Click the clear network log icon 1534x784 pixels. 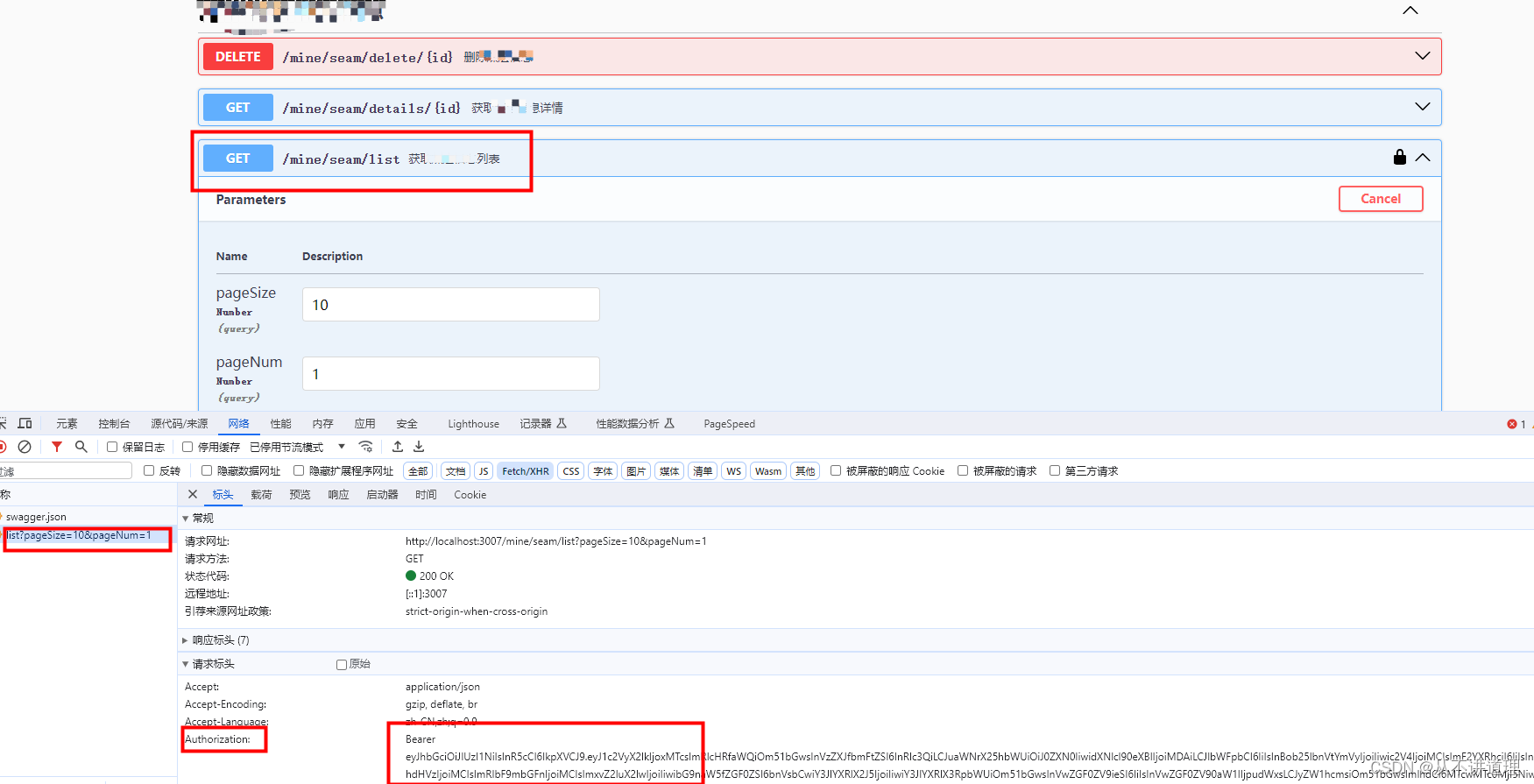[x=25, y=447]
